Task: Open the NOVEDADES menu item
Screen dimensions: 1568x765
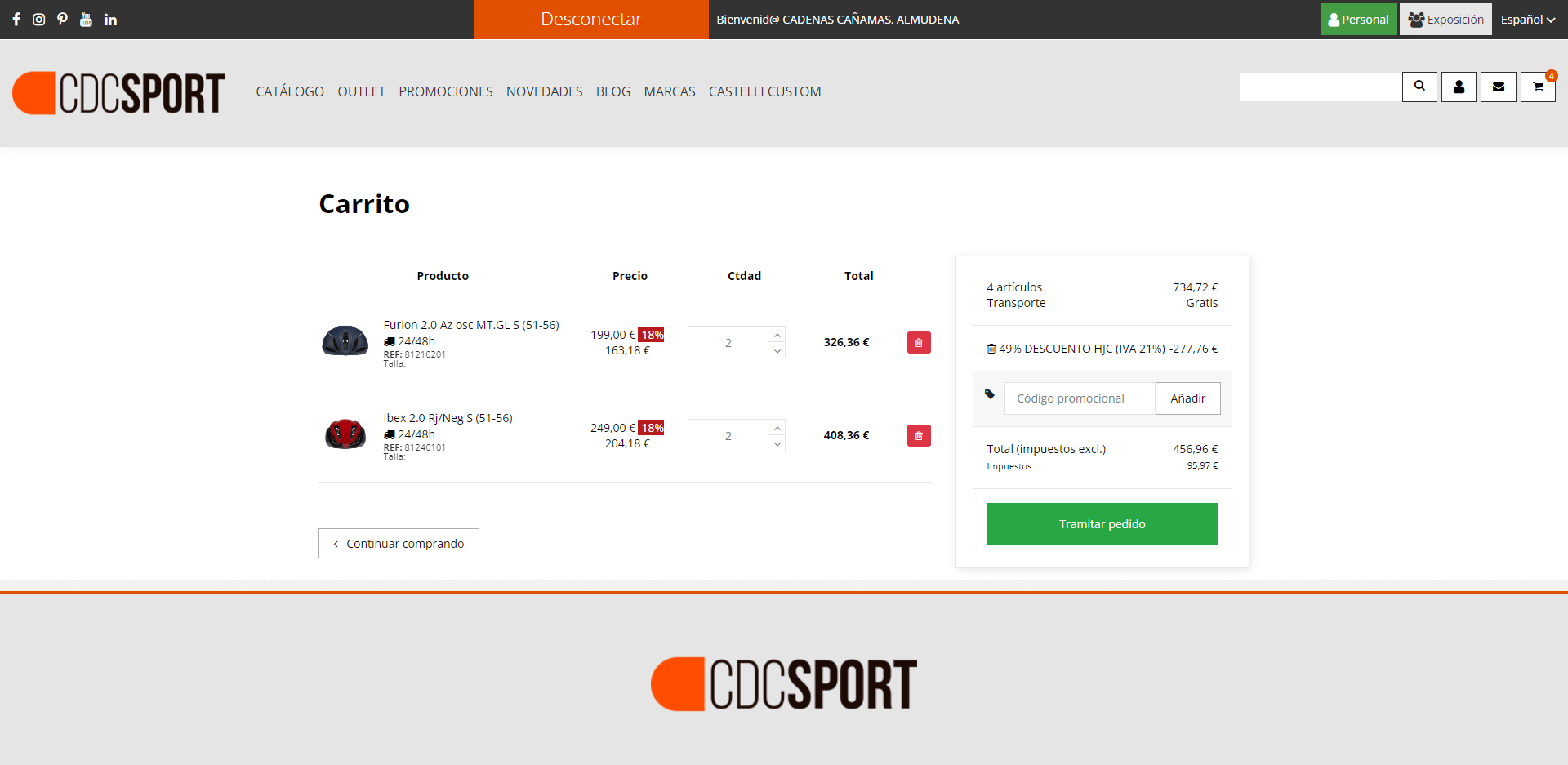Action: click(545, 91)
